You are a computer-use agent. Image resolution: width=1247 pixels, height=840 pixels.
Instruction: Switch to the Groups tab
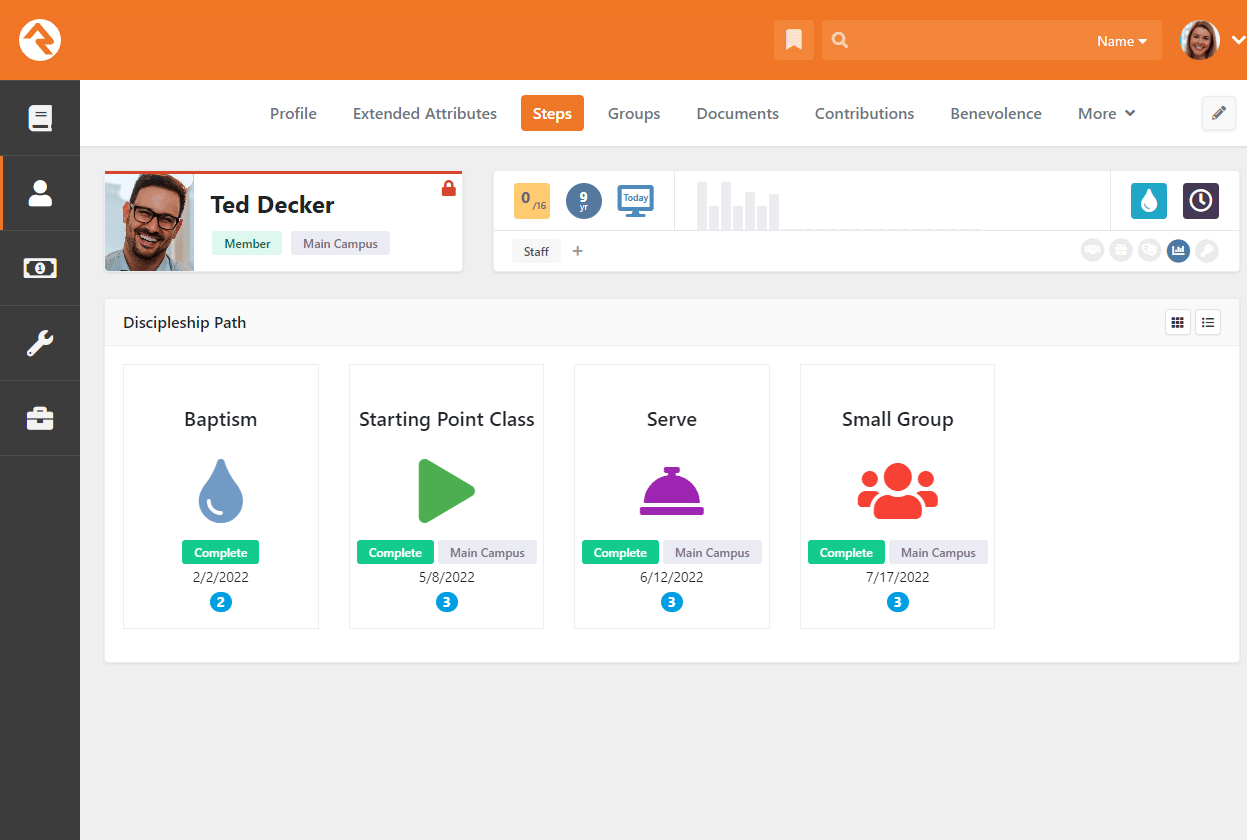(634, 113)
